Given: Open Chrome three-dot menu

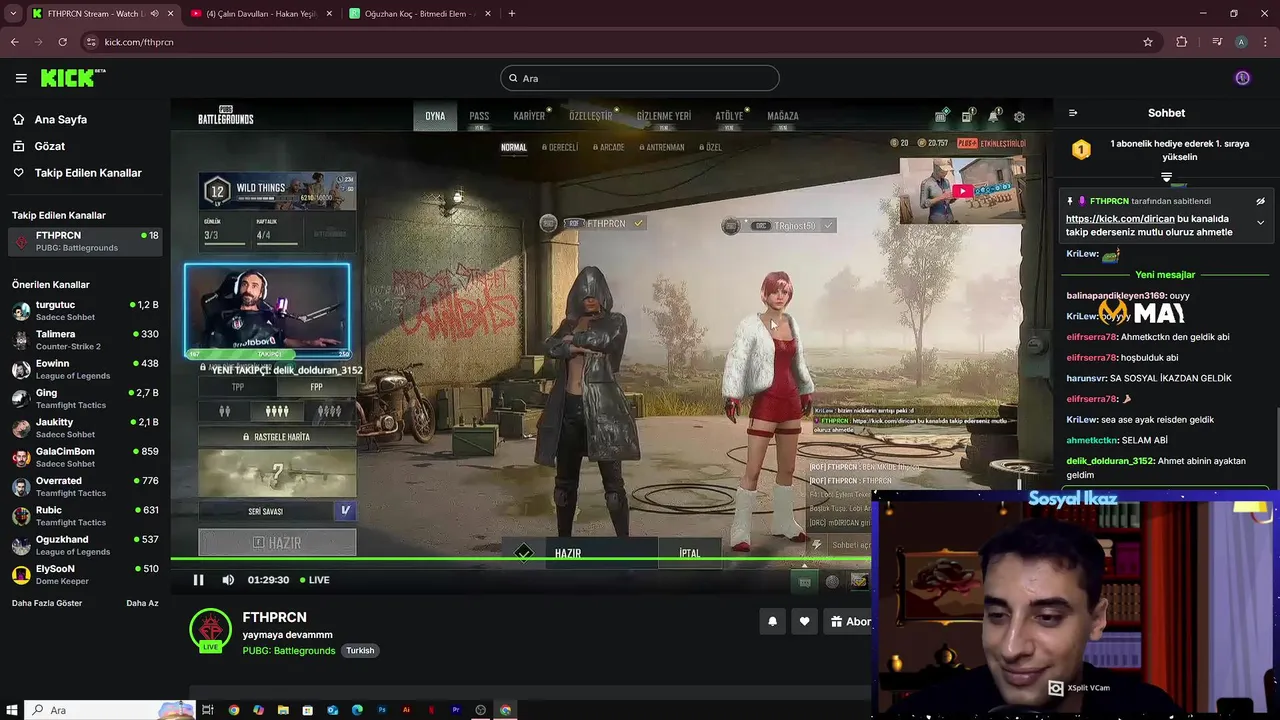Looking at the screenshot, I should (1266, 42).
